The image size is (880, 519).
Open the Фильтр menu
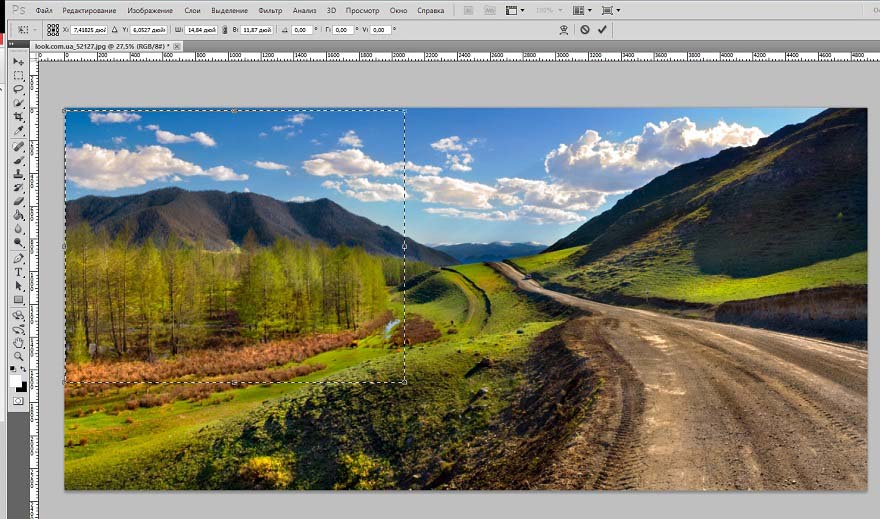(271, 11)
